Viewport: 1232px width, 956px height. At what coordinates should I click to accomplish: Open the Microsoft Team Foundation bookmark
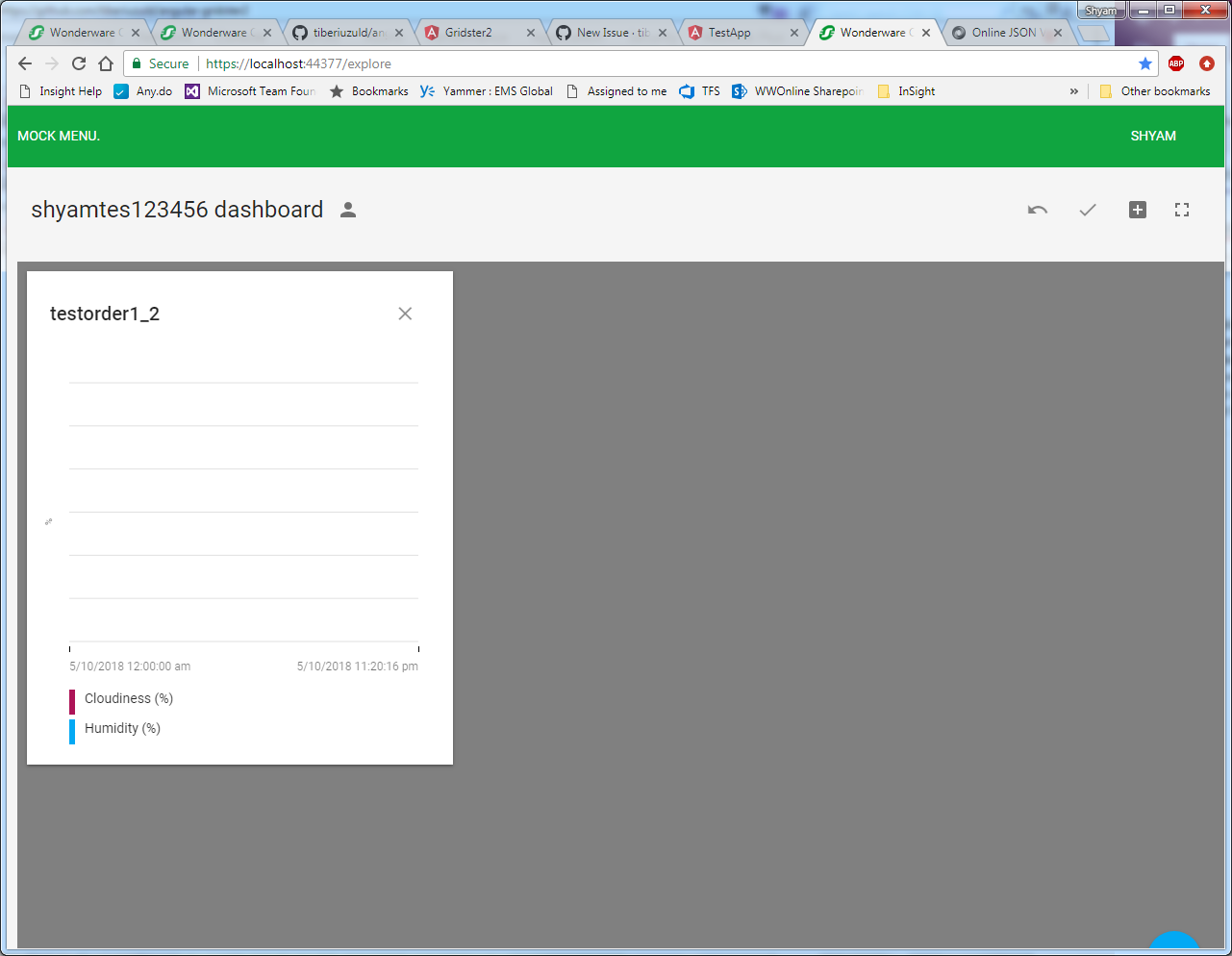[x=250, y=91]
